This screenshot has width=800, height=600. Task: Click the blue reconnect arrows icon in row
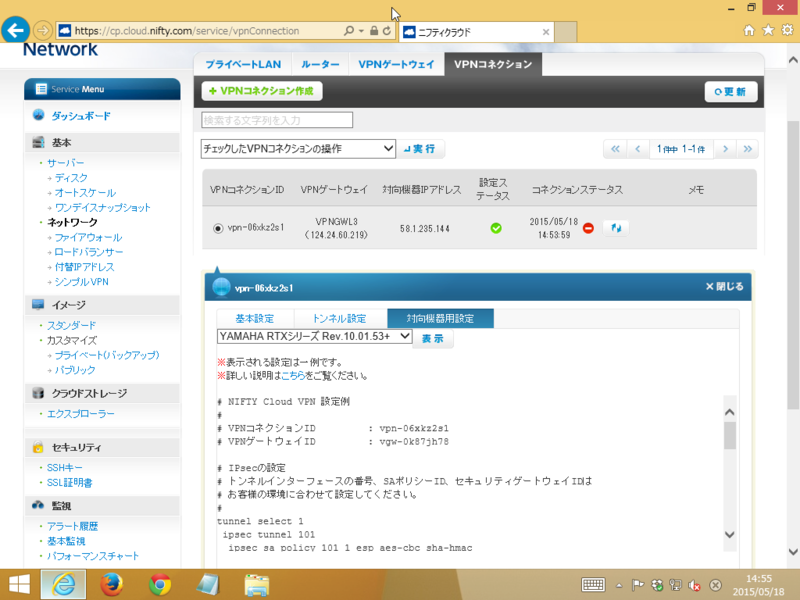pyautogui.click(x=616, y=228)
